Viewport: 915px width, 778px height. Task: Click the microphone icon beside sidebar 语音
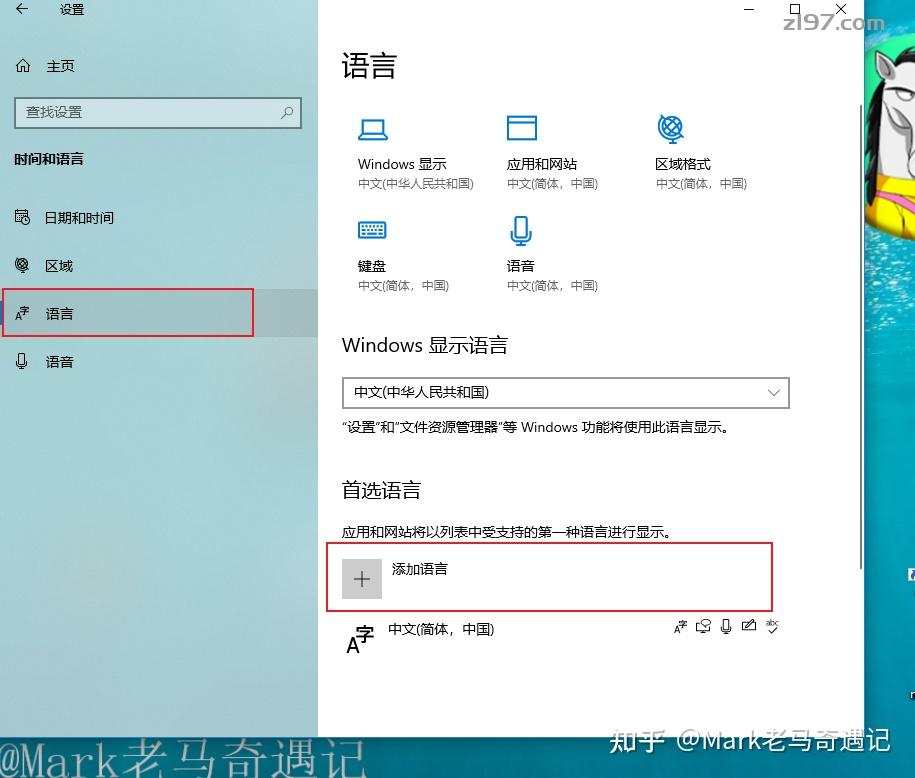tap(22, 361)
